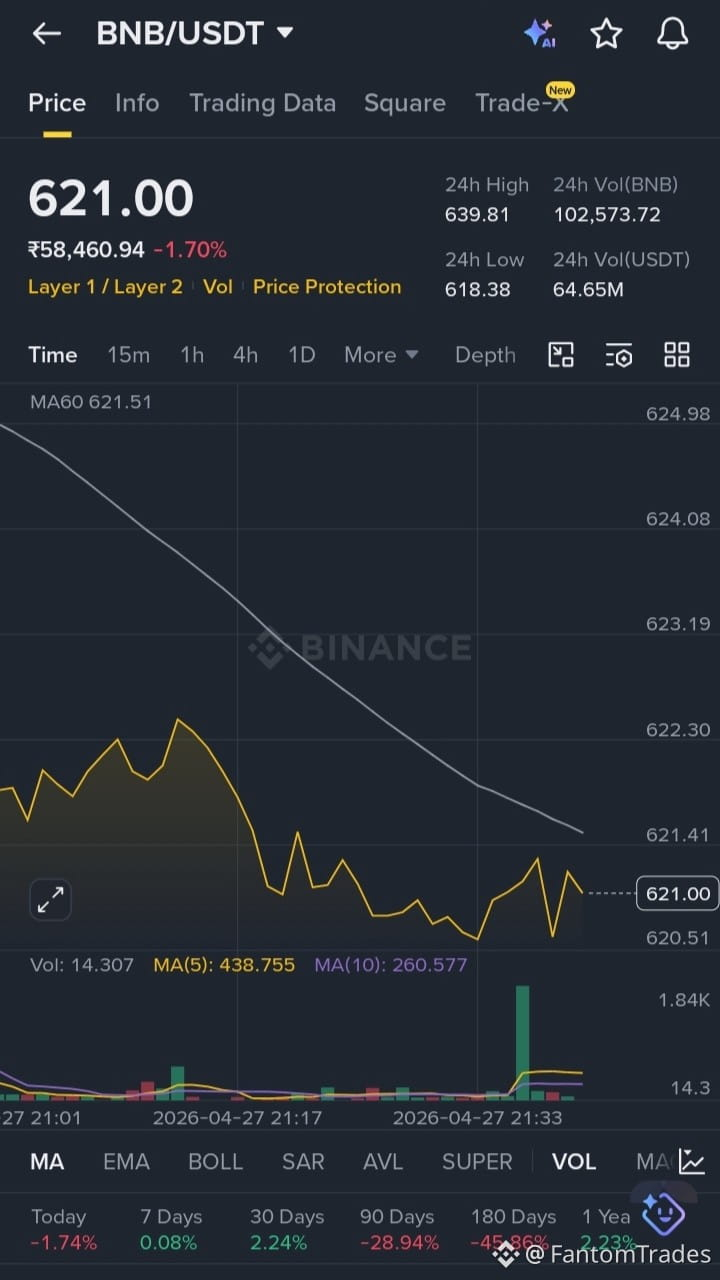Click the current price label 621.00 on axis
Viewport: 720px width, 1280px height.
[677, 893]
